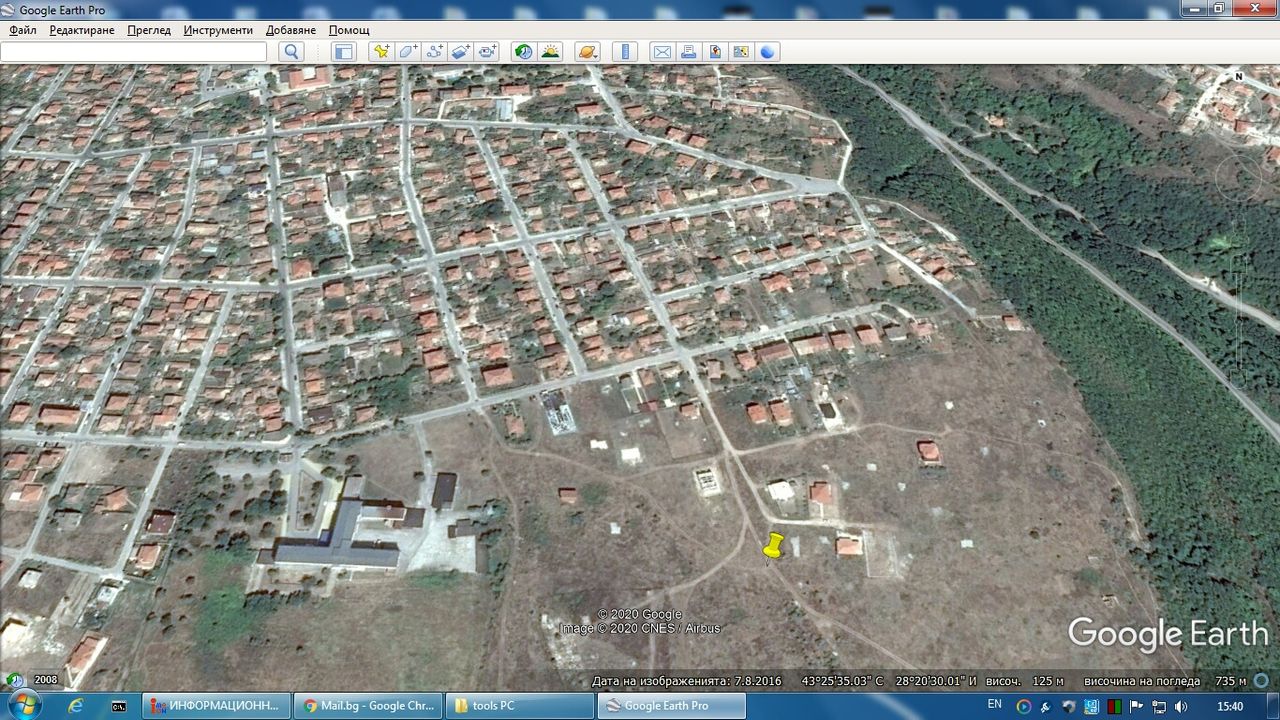Screen dimensions: 1280x720
Task: Open the Инструменти menu
Action: pos(218,30)
